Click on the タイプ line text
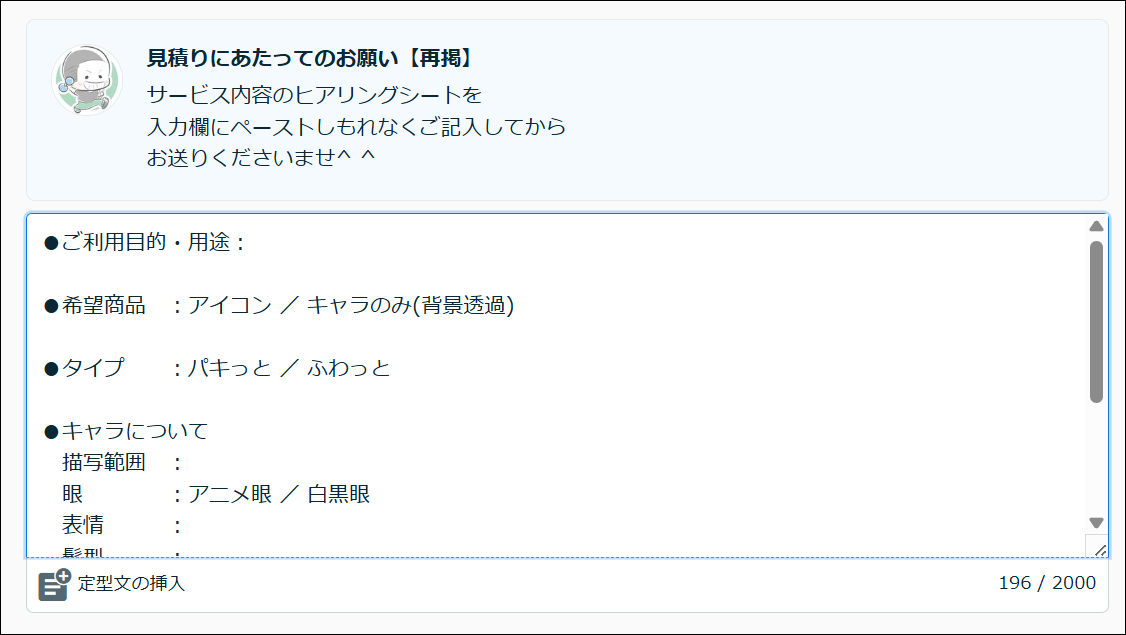 (x=218, y=368)
